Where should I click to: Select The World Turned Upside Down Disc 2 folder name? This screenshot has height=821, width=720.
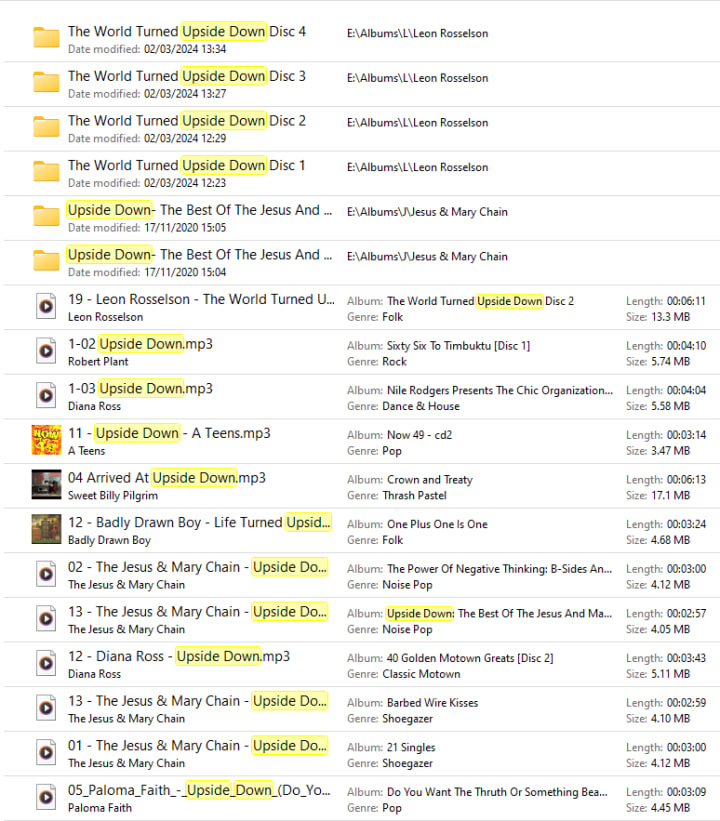pos(187,120)
